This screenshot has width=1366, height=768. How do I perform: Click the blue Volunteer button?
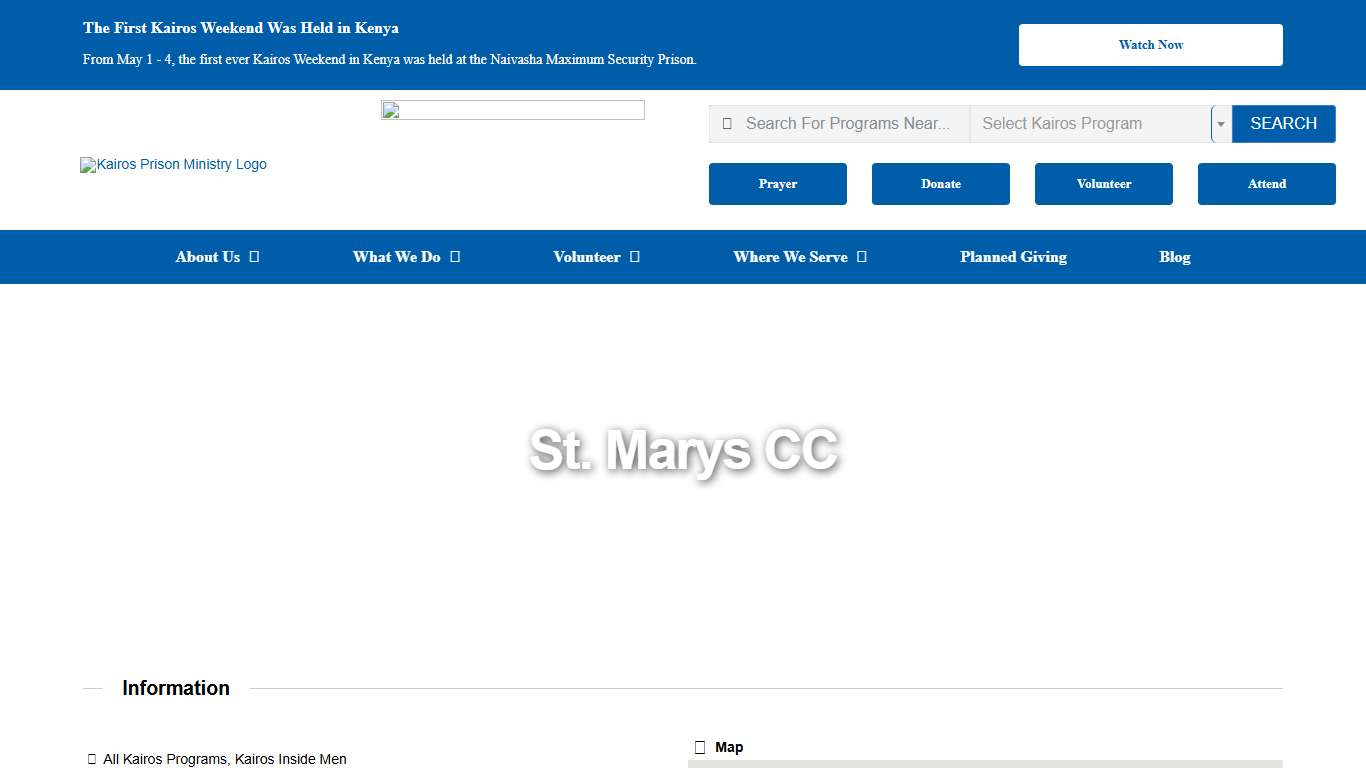[x=1103, y=184]
